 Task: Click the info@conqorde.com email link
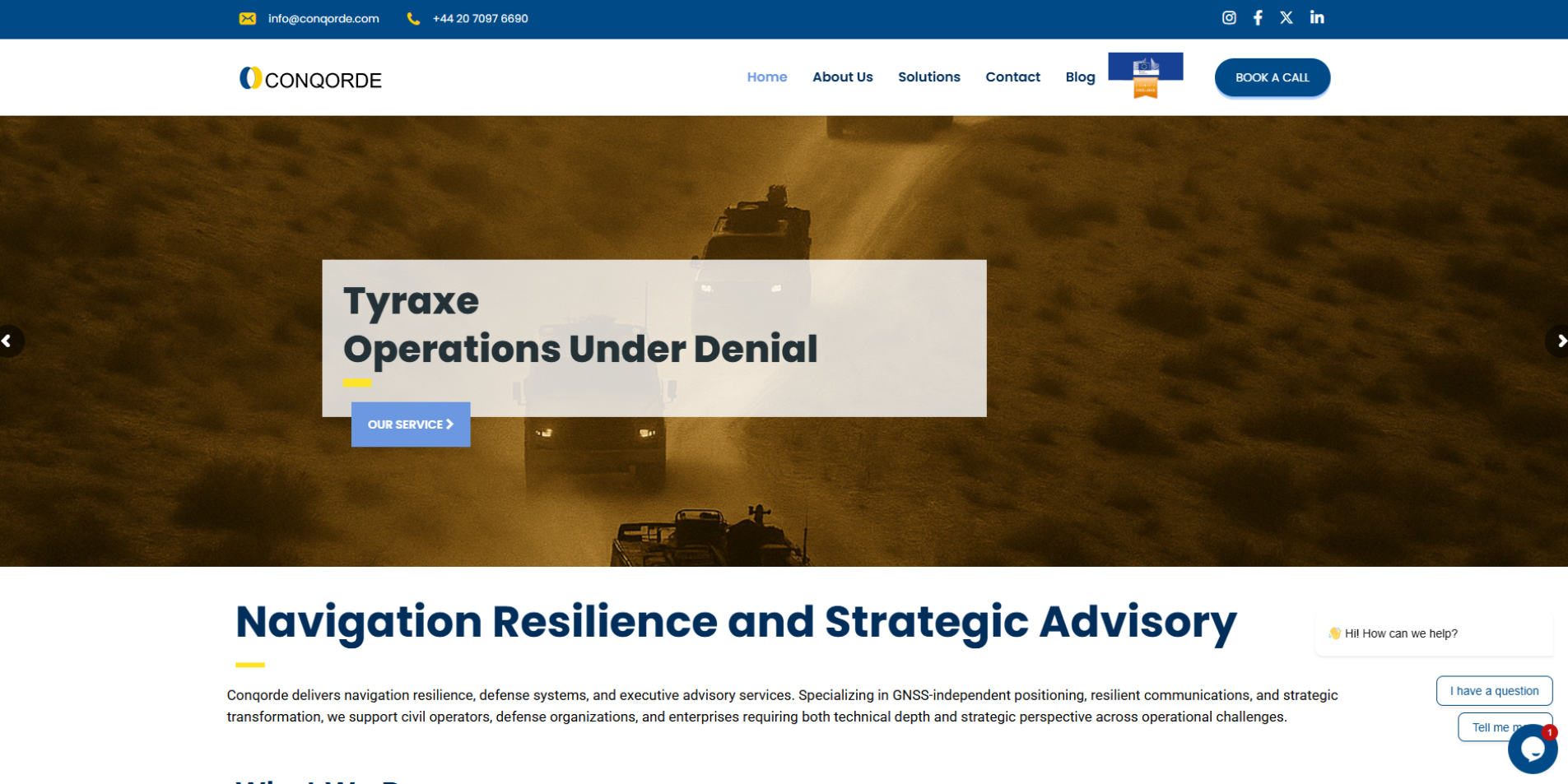pyautogui.click(x=323, y=19)
